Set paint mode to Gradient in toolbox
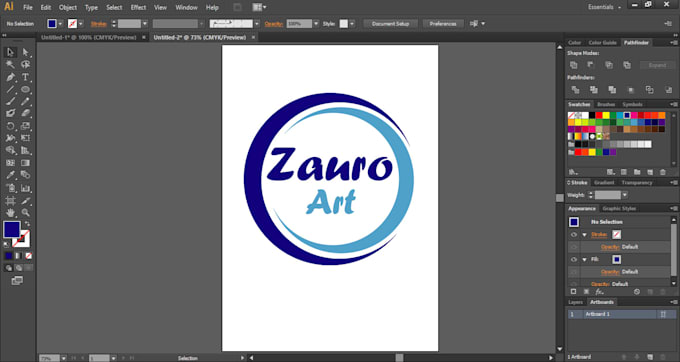Image resolution: width=680 pixels, height=362 pixels. [x=19, y=256]
